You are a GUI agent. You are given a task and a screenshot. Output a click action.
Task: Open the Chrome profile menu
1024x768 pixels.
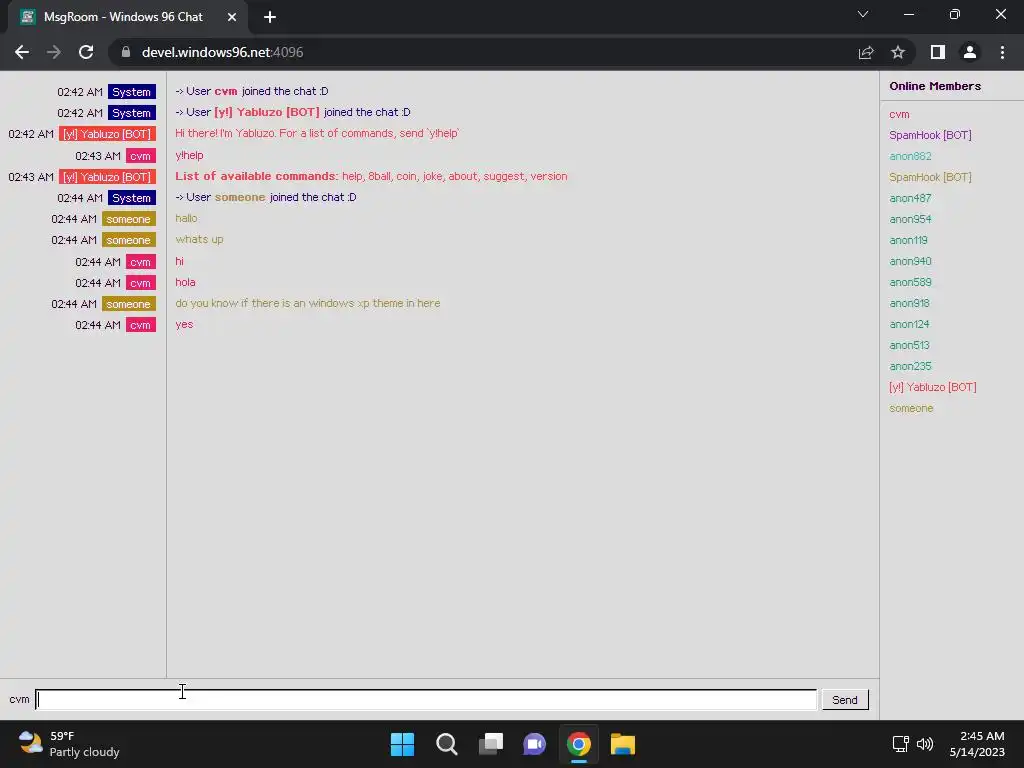[970, 52]
